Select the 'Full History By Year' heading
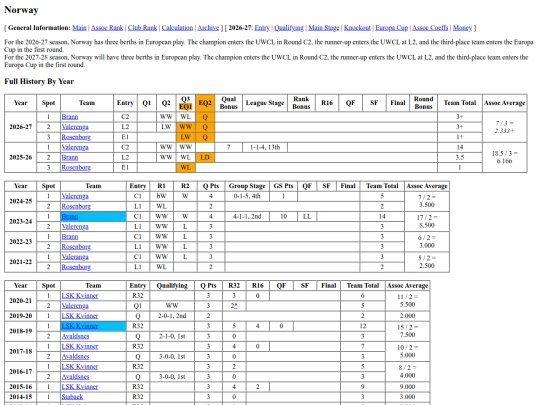The height and width of the screenshot is (405, 540). (x=39, y=82)
